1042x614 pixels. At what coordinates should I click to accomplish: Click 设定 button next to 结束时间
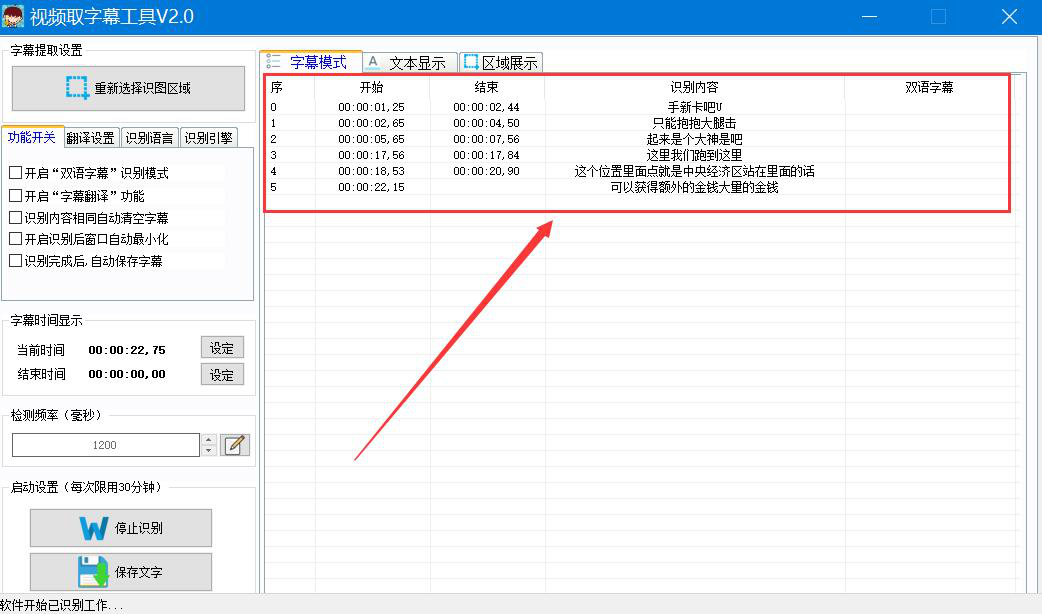(222, 374)
